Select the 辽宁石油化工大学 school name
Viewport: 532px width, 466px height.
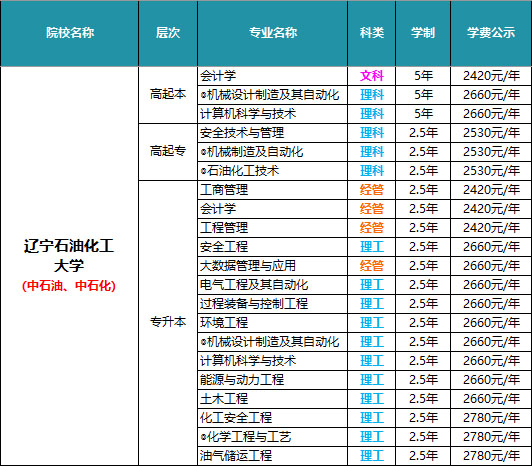pos(69,256)
